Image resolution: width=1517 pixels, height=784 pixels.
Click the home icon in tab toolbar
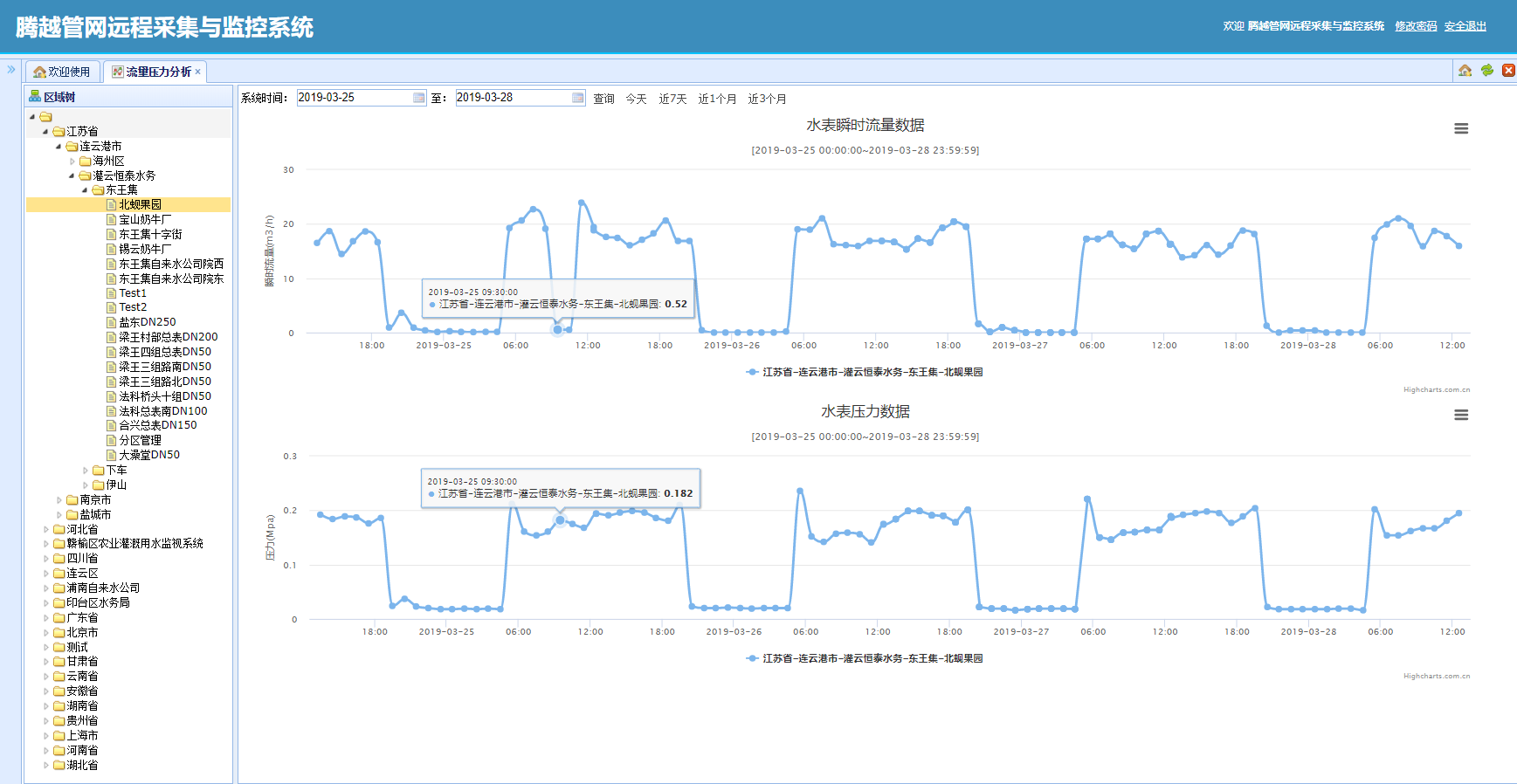[1465, 71]
